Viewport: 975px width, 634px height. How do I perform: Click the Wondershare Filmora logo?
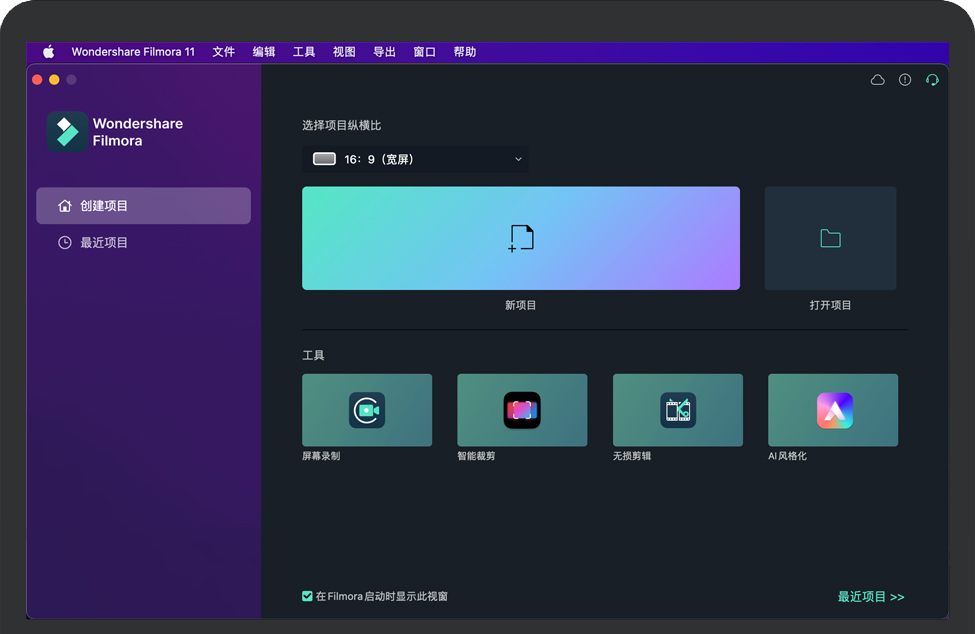(67, 132)
